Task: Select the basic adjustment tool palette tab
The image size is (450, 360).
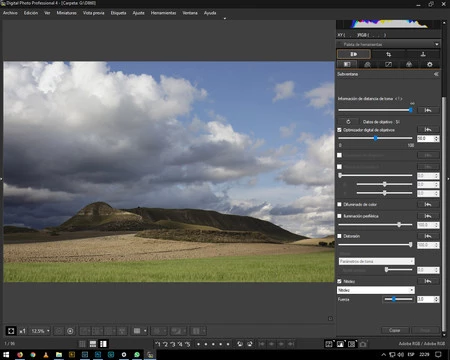Action: [x=354, y=54]
